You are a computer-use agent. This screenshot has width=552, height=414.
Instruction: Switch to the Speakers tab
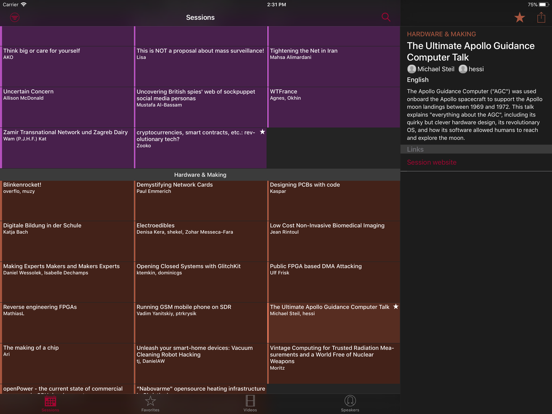click(350, 403)
